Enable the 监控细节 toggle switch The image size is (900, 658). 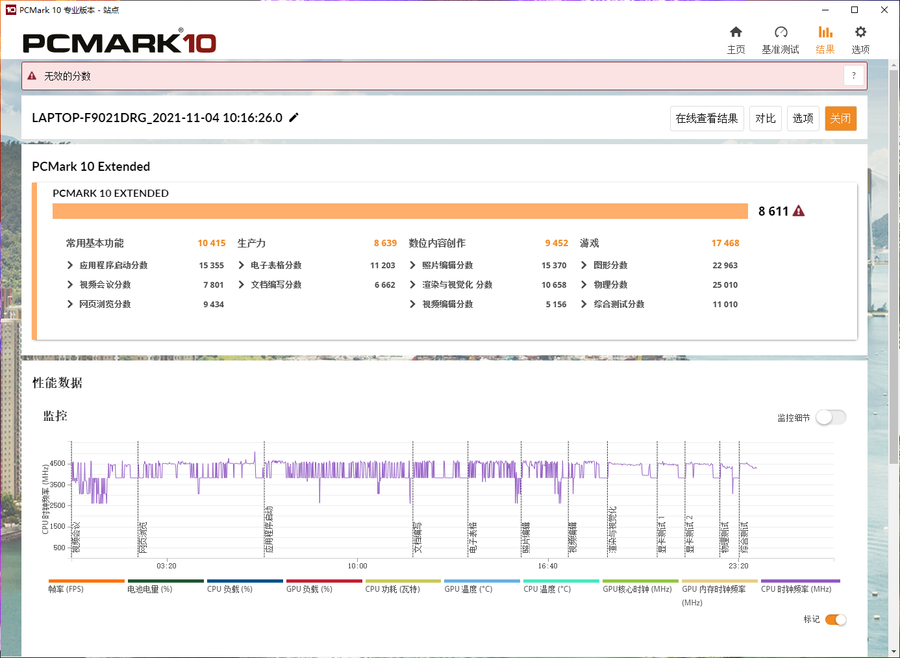(830, 418)
